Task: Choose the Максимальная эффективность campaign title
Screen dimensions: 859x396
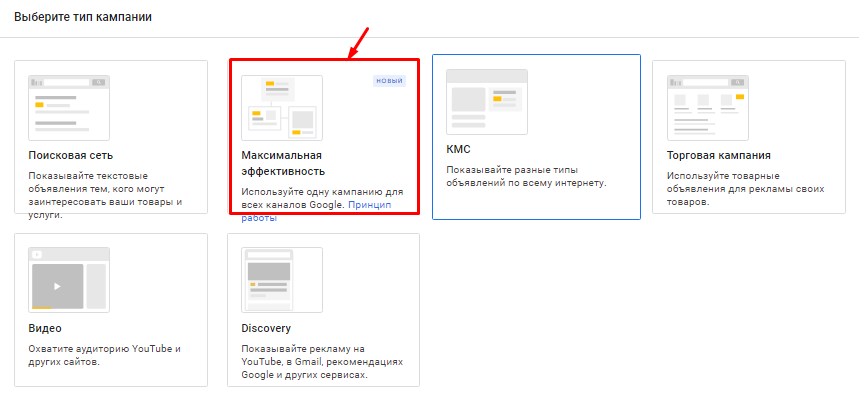Action: (x=283, y=163)
